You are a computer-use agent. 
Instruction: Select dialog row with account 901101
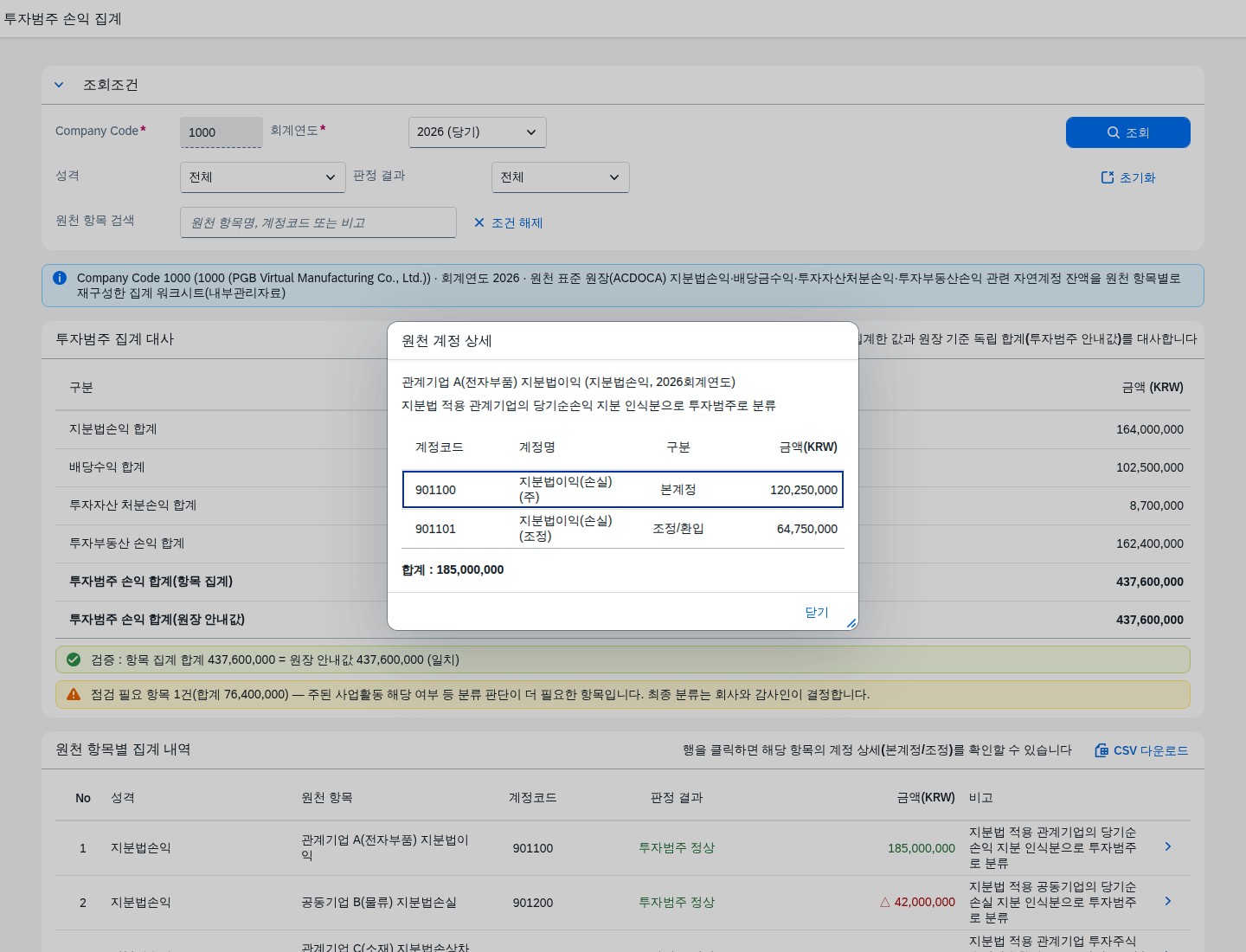coord(623,529)
